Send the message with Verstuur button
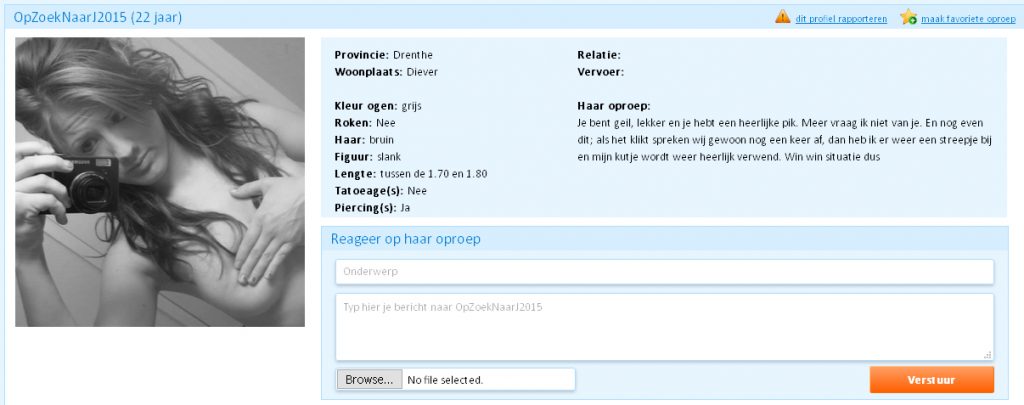The height and width of the screenshot is (405, 1024). tap(932, 380)
